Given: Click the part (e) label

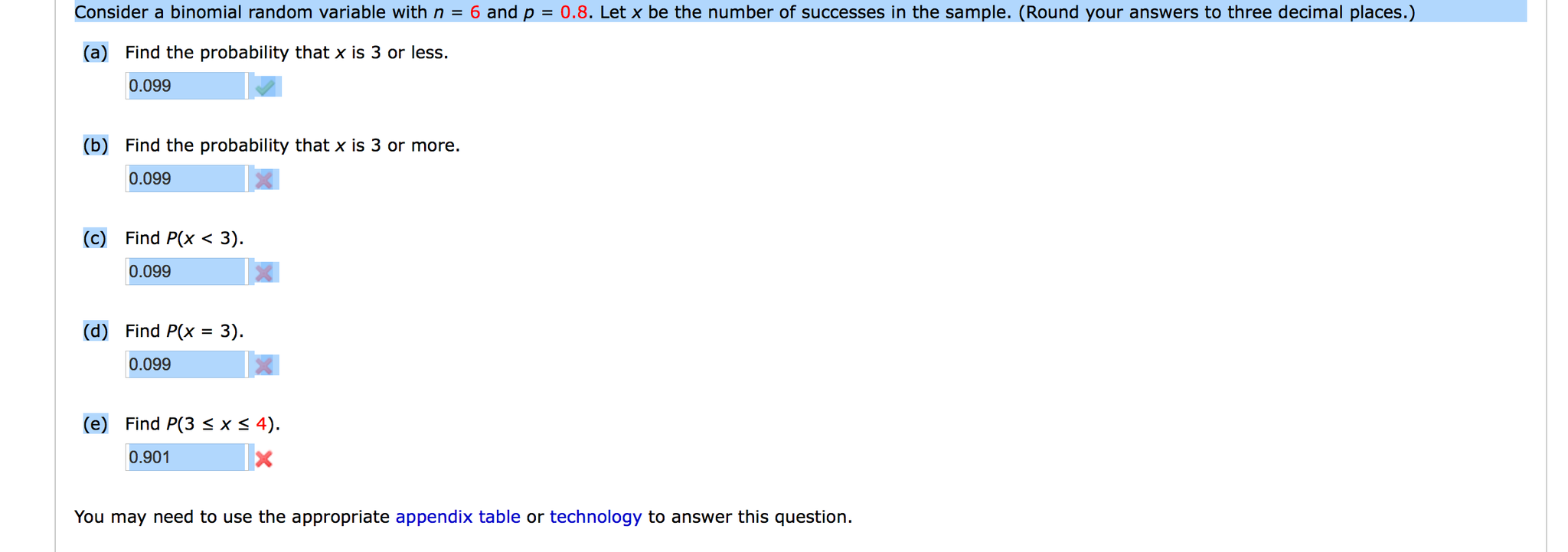Looking at the screenshot, I should pyautogui.click(x=95, y=423).
